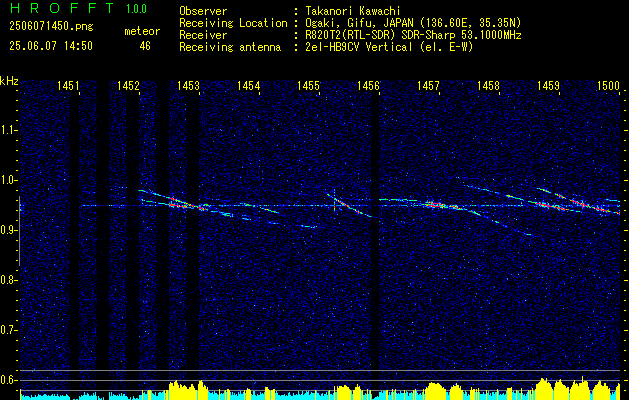
Task: Click the Receiver label
Action: (x=203, y=35)
